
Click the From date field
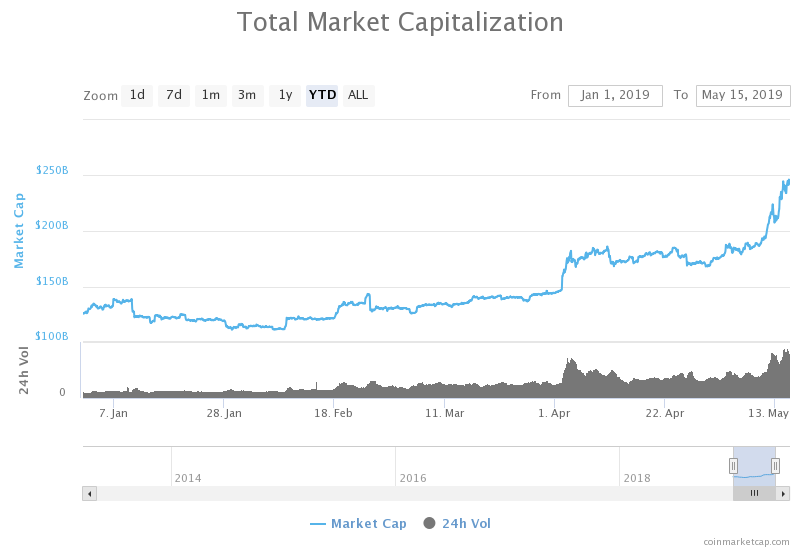(x=615, y=95)
